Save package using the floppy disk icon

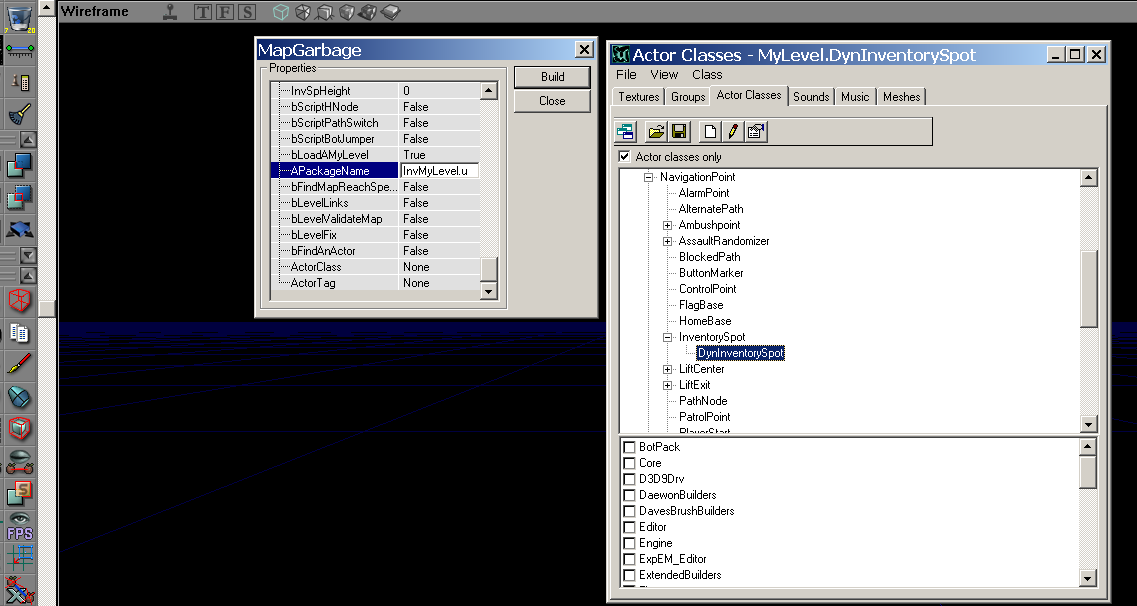pos(678,131)
